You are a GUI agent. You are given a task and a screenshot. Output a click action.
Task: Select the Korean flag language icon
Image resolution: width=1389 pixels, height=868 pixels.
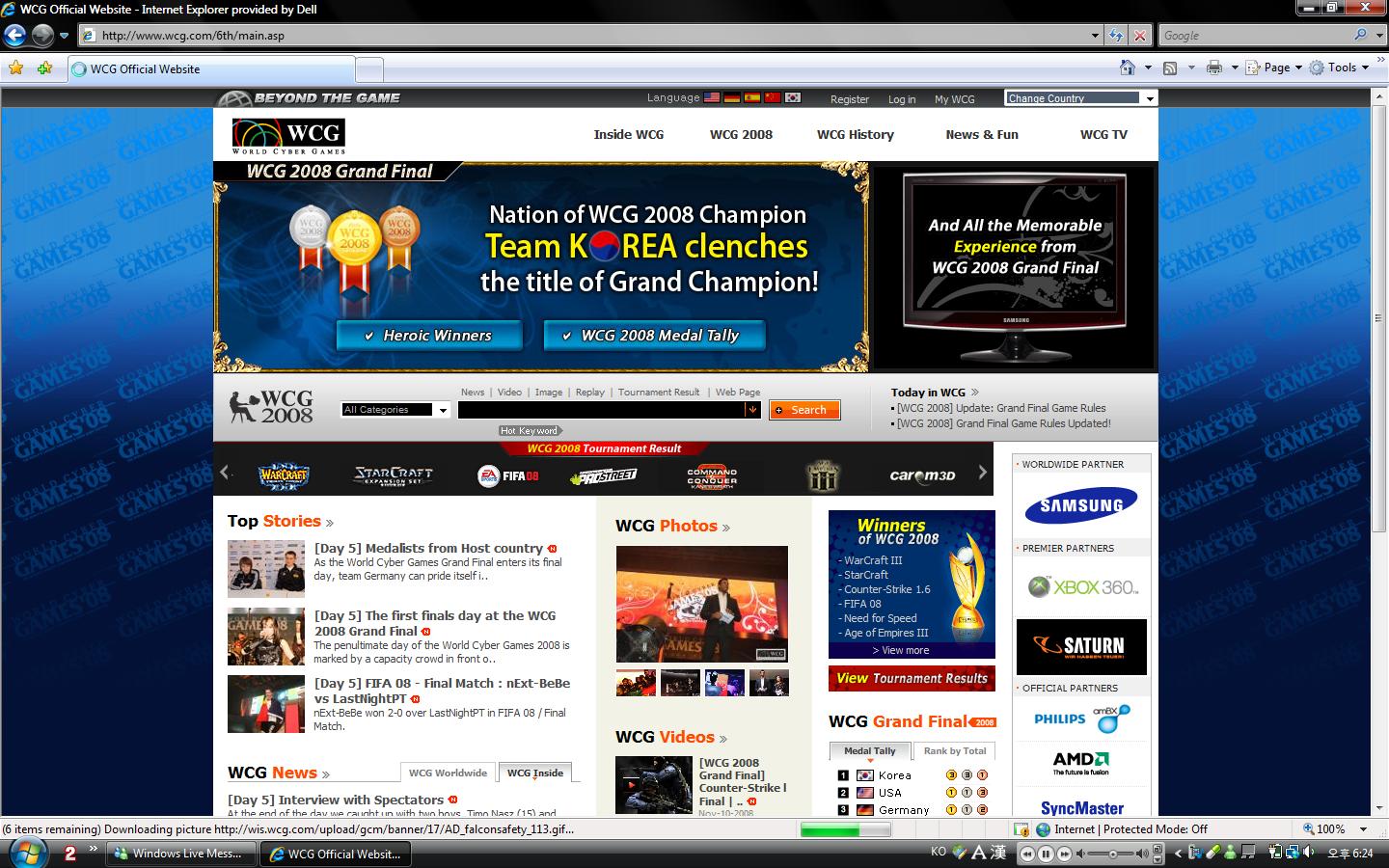[793, 97]
